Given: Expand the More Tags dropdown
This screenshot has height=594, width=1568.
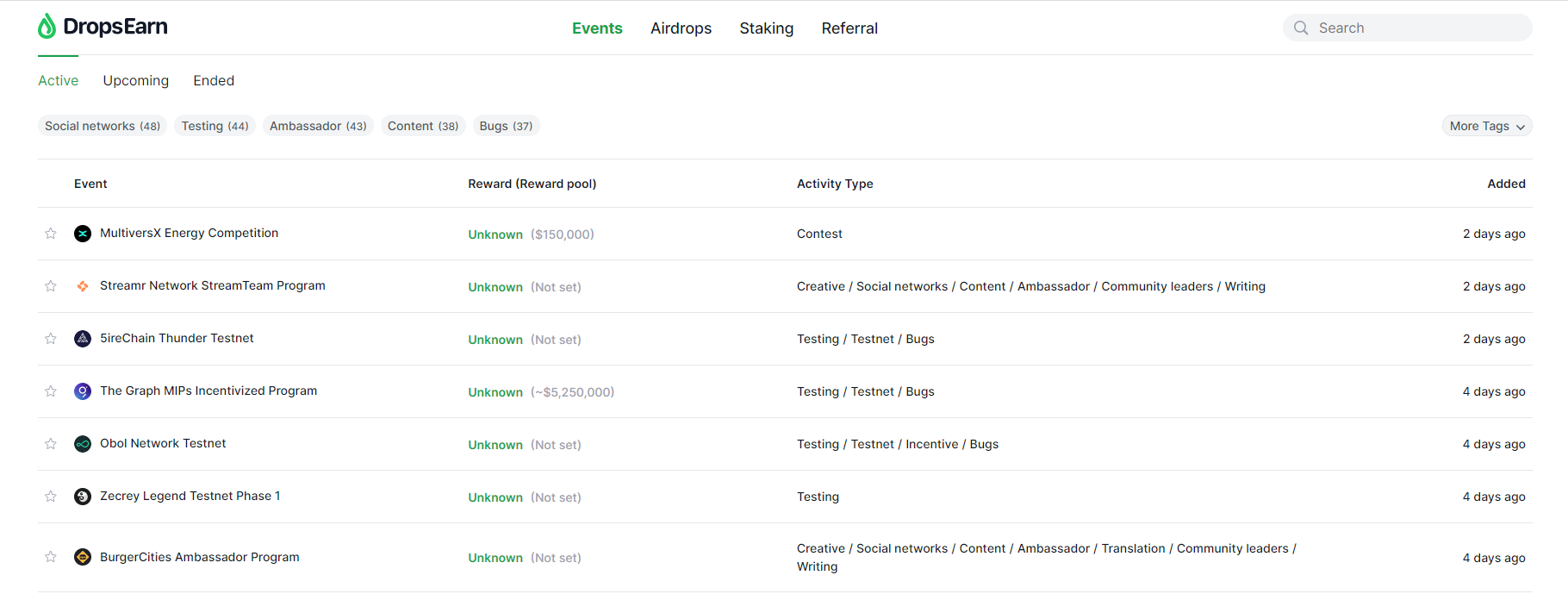Looking at the screenshot, I should [1486, 126].
